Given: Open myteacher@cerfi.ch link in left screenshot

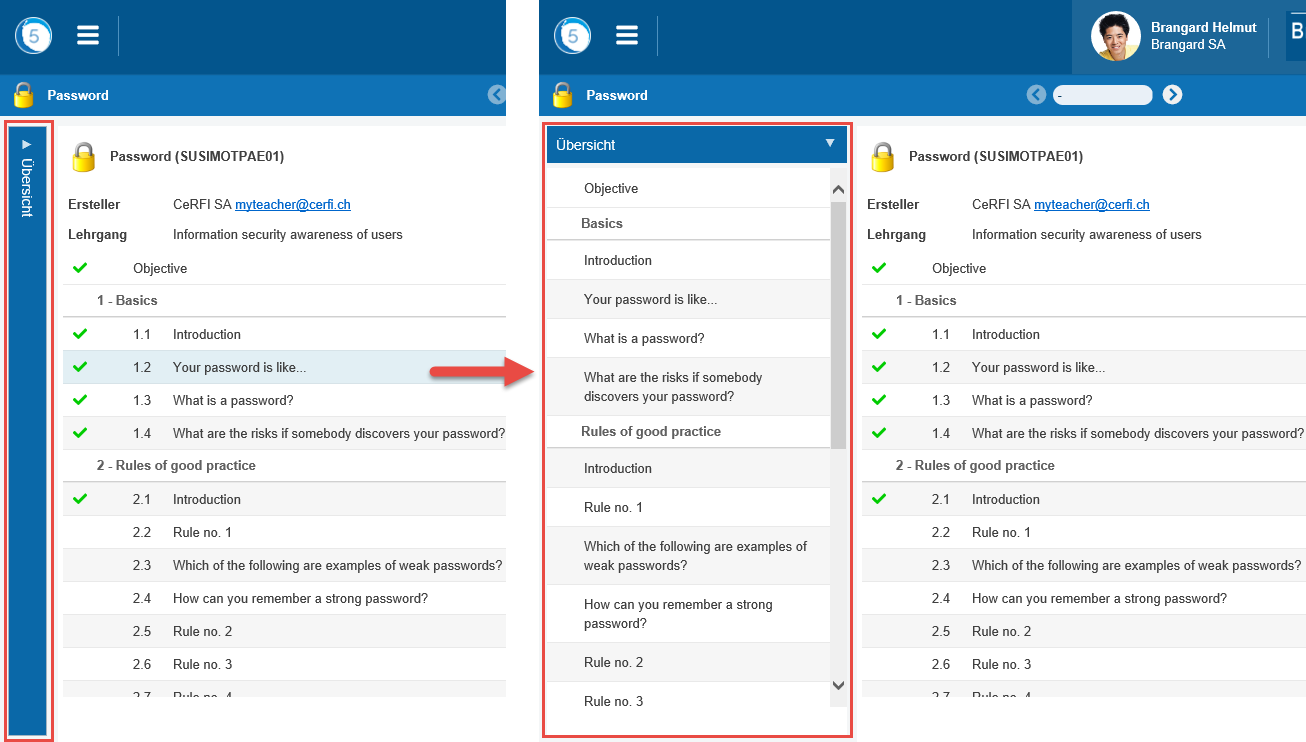Looking at the screenshot, I should [x=293, y=205].
